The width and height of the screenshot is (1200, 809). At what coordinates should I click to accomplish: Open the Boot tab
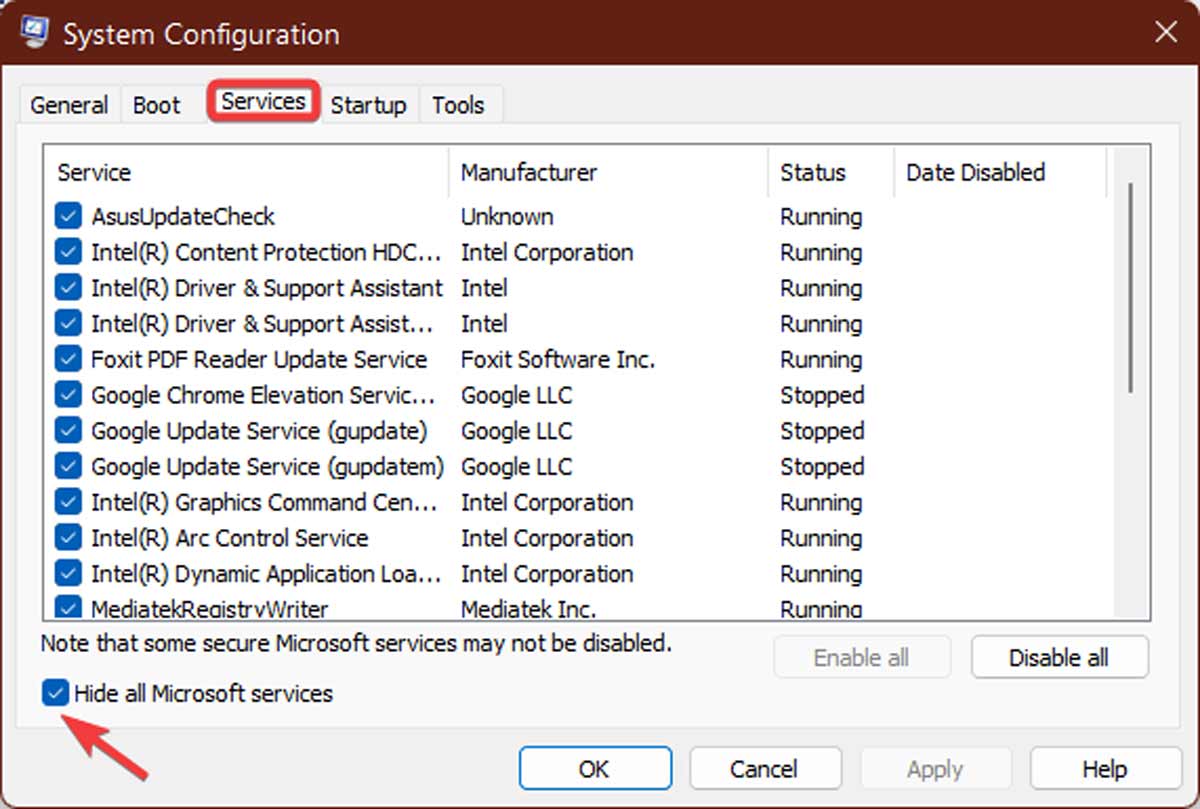[x=156, y=104]
